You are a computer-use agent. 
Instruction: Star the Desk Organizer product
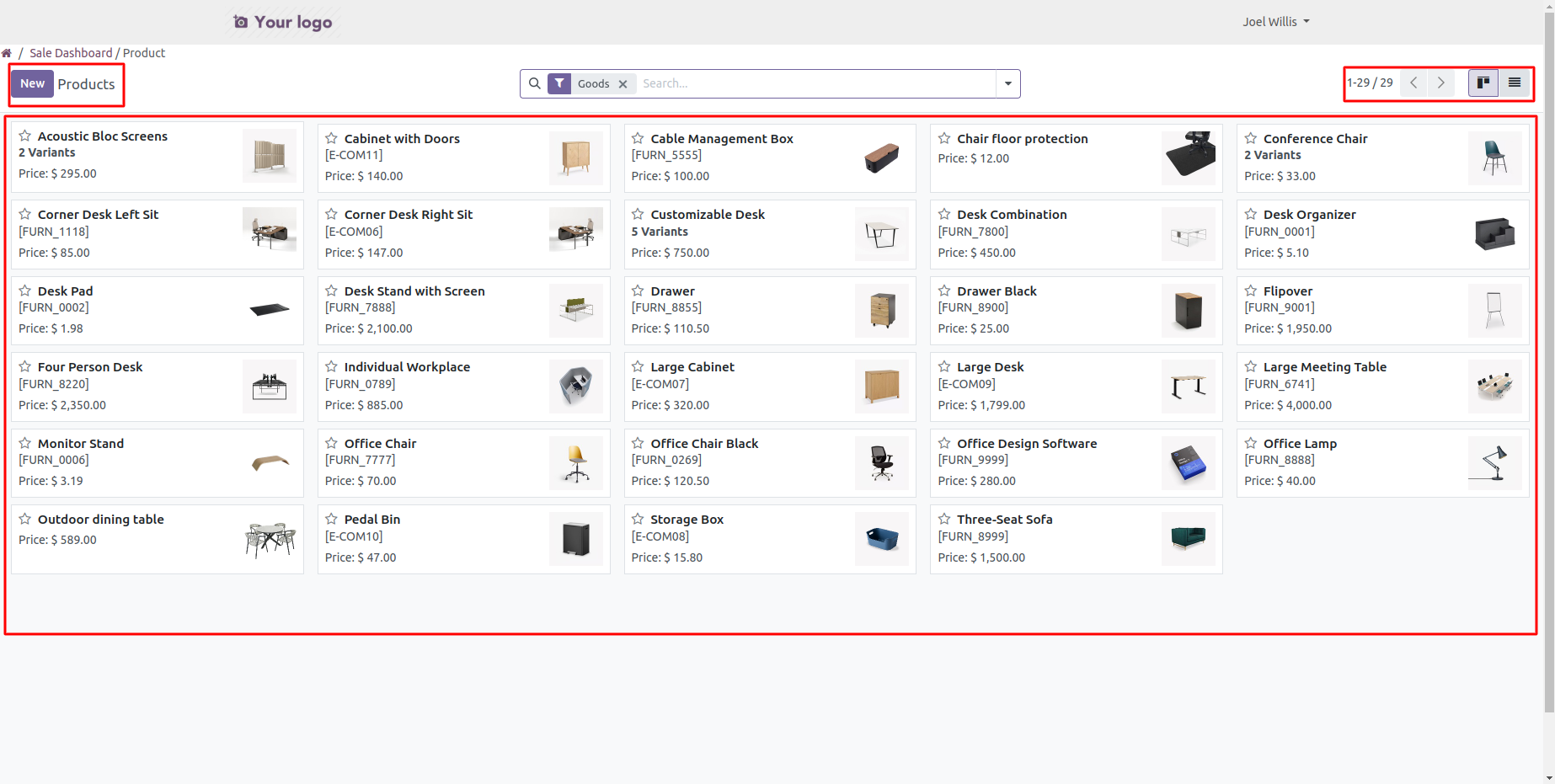point(1251,214)
